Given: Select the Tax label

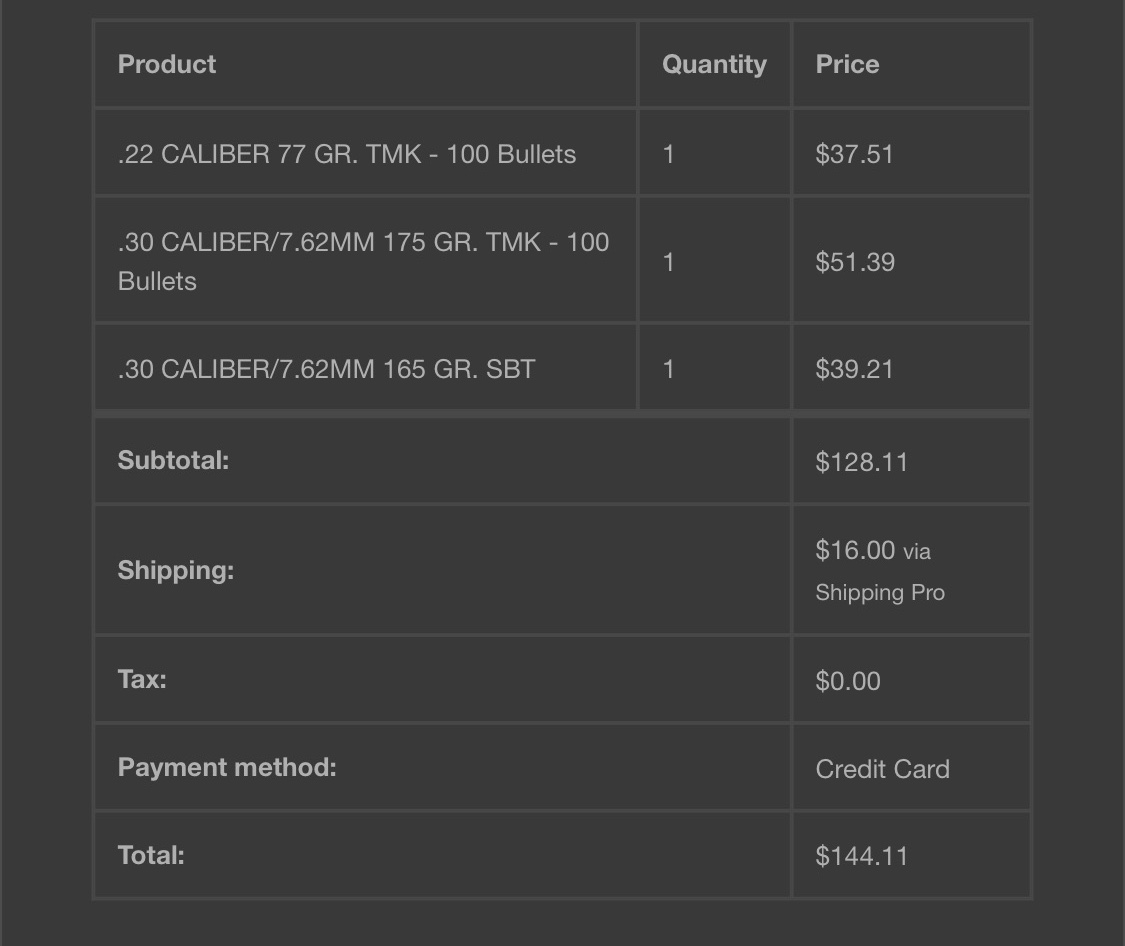Looking at the screenshot, I should click(x=142, y=679).
